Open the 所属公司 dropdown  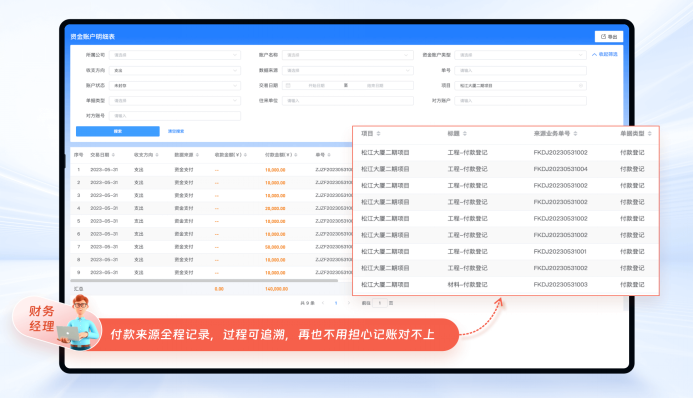[175, 55]
